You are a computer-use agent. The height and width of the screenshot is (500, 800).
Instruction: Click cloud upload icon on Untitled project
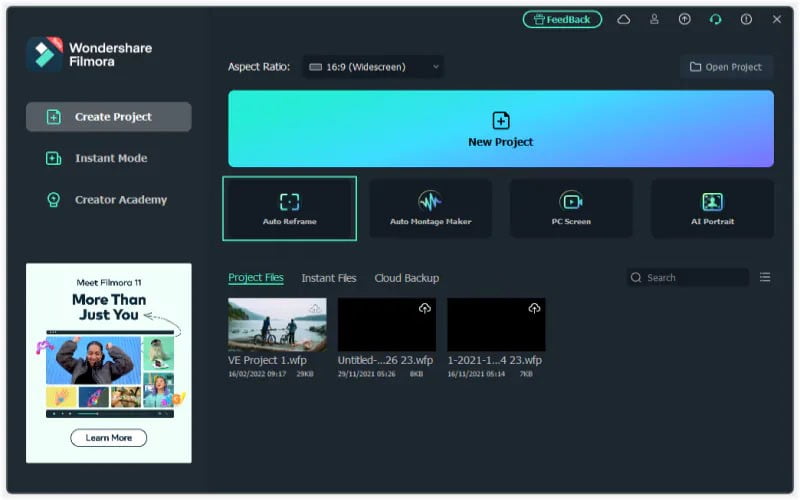(x=424, y=308)
